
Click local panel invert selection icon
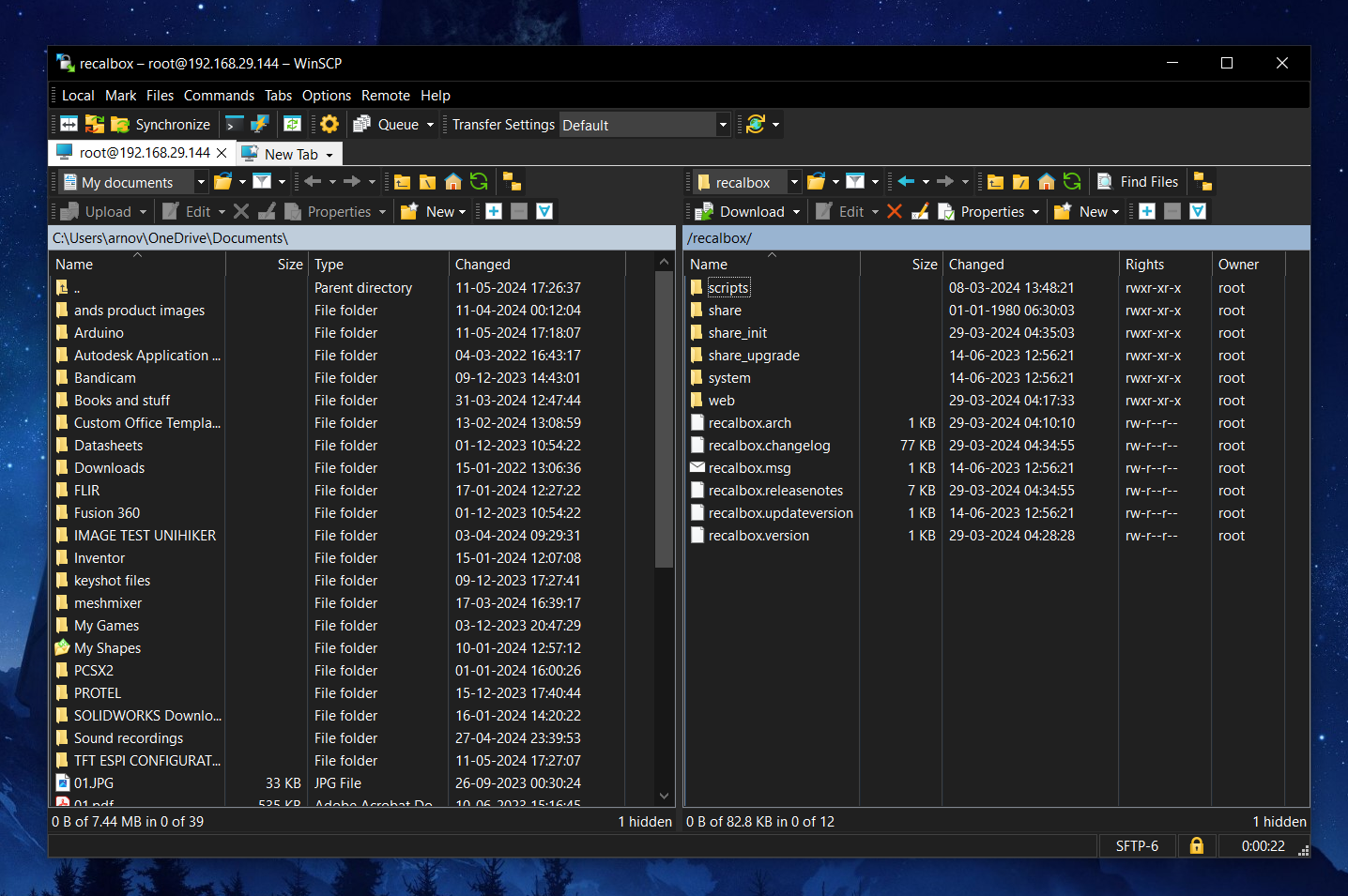pyautogui.click(x=544, y=211)
